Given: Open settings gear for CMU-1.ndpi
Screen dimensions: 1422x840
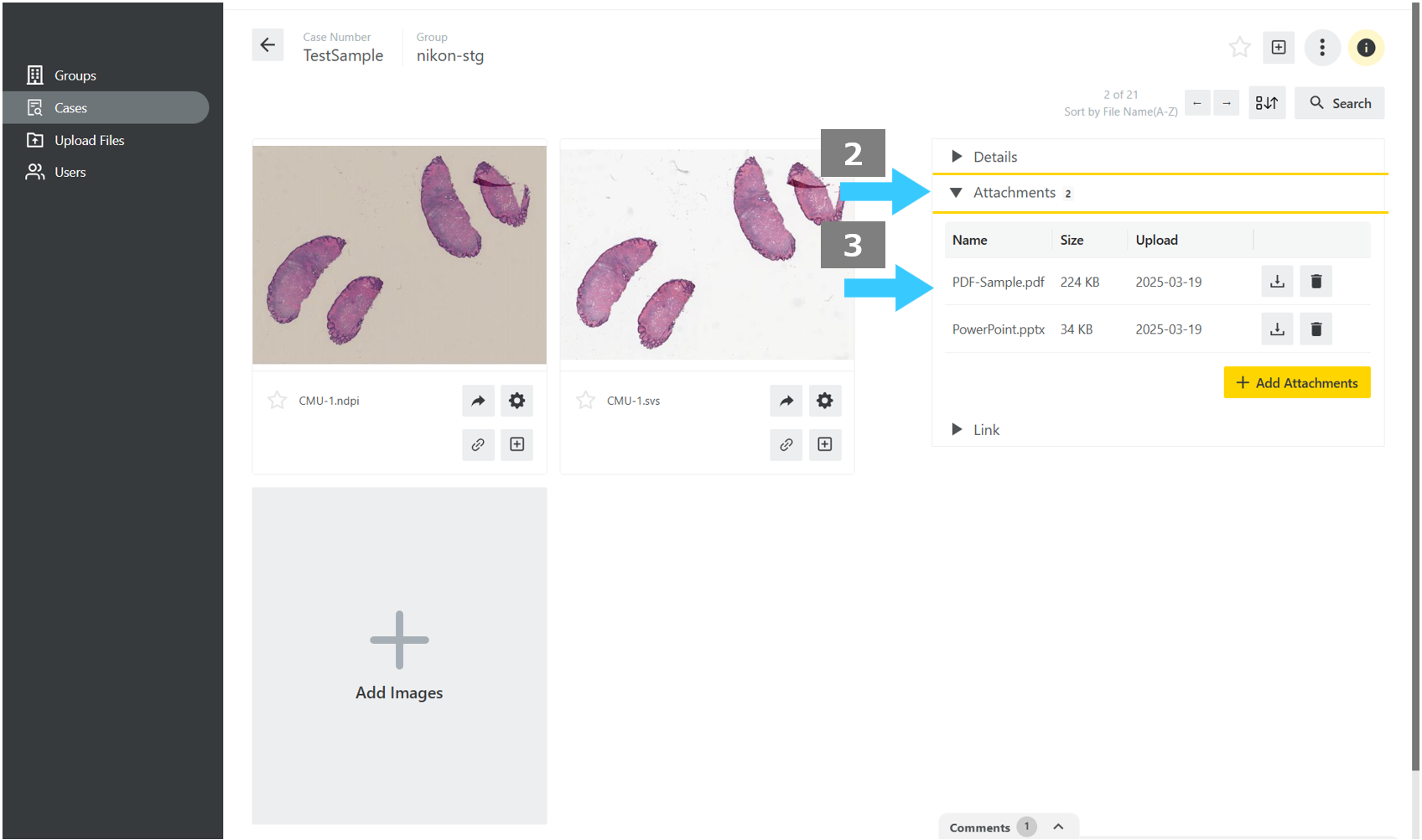Looking at the screenshot, I should [517, 401].
